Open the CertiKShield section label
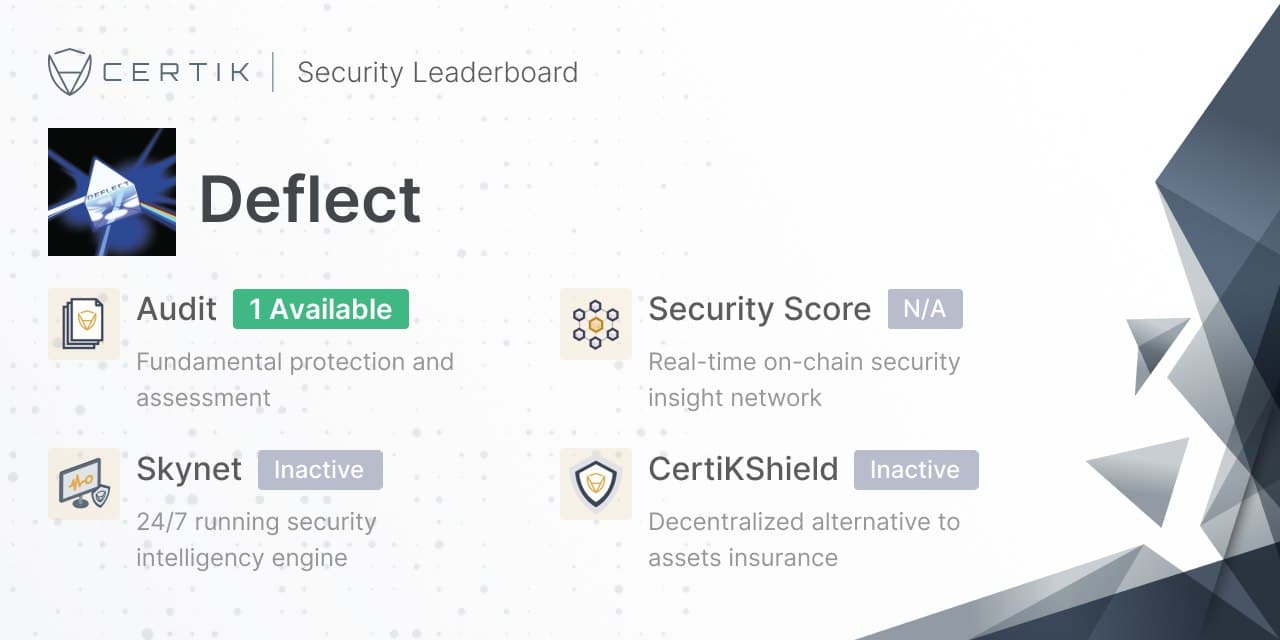The height and width of the screenshot is (640, 1280). click(743, 469)
